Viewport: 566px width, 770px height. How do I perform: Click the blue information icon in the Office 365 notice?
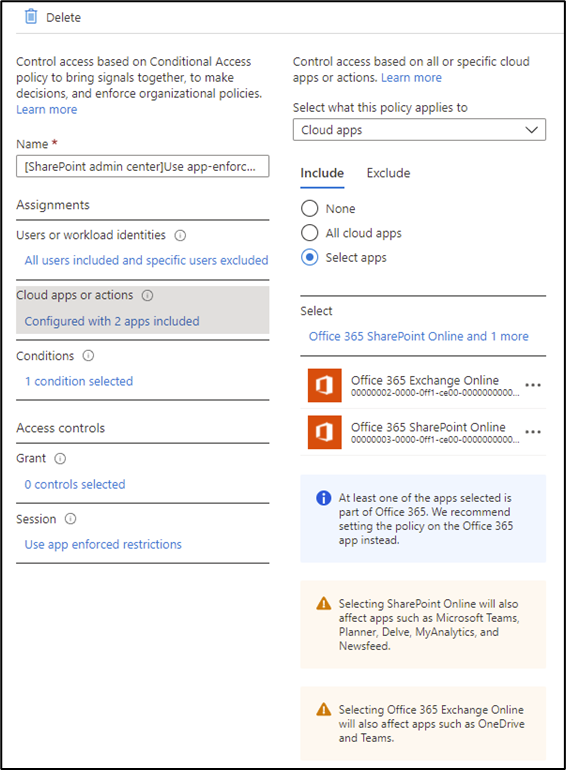[323, 498]
